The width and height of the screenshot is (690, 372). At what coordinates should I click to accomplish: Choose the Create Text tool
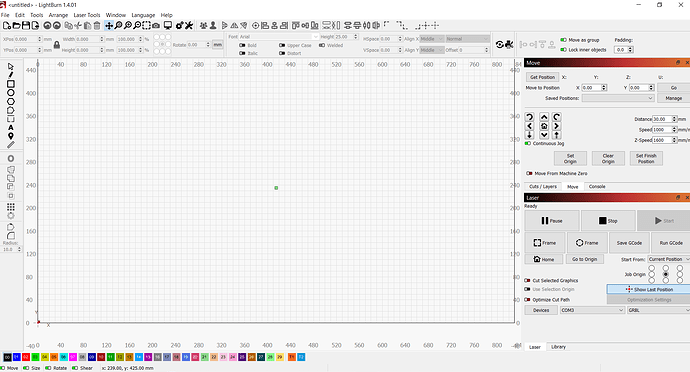coord(11,128)
